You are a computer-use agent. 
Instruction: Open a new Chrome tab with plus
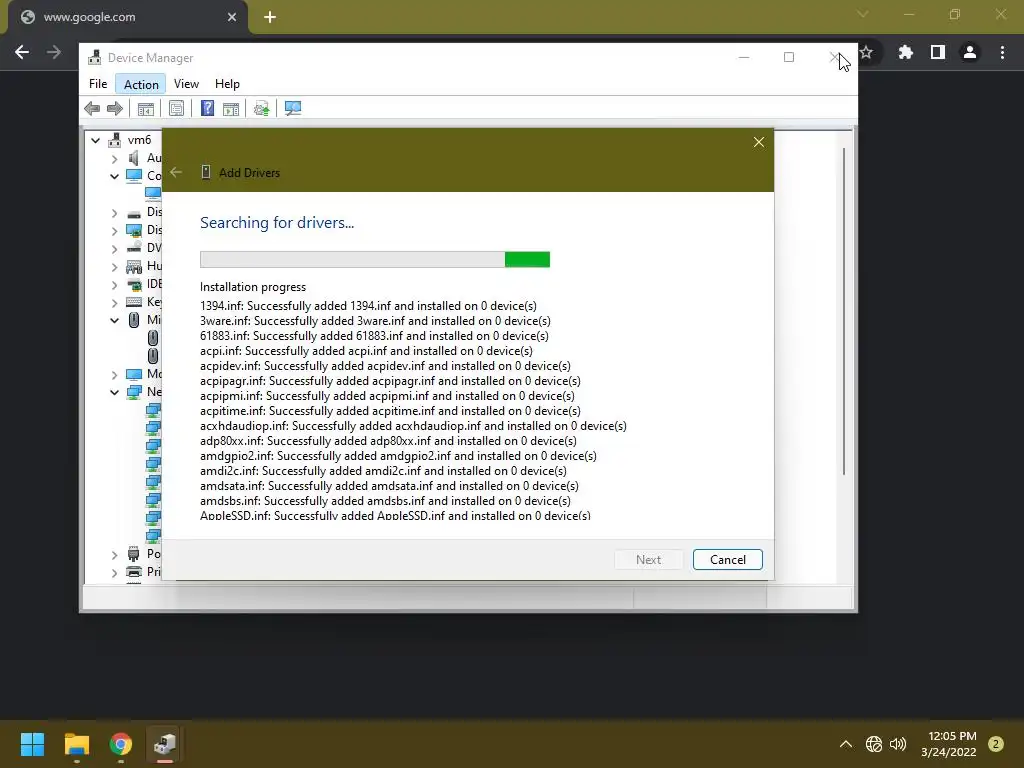click(270, 17)
